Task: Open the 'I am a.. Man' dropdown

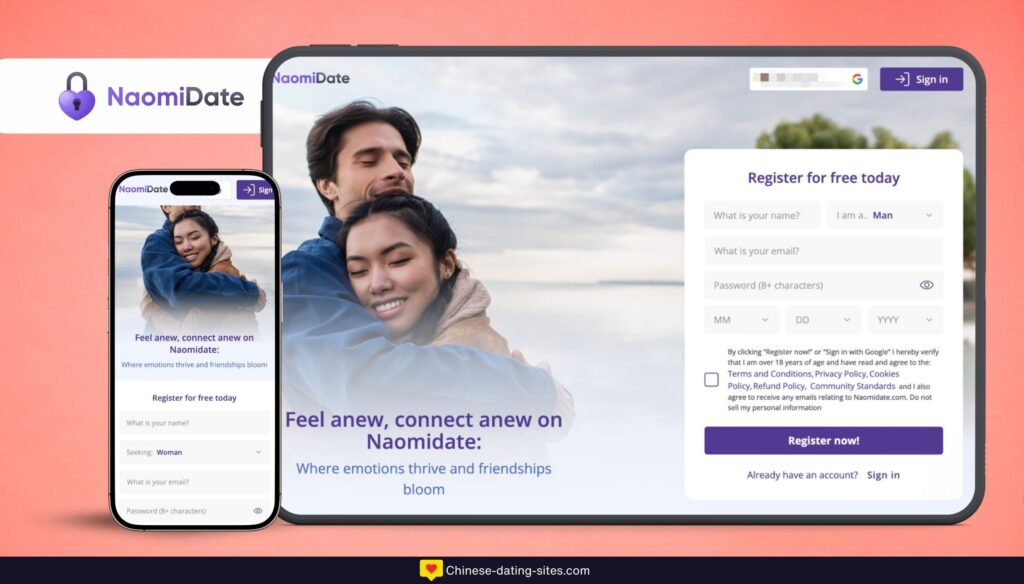Action: 885,215
